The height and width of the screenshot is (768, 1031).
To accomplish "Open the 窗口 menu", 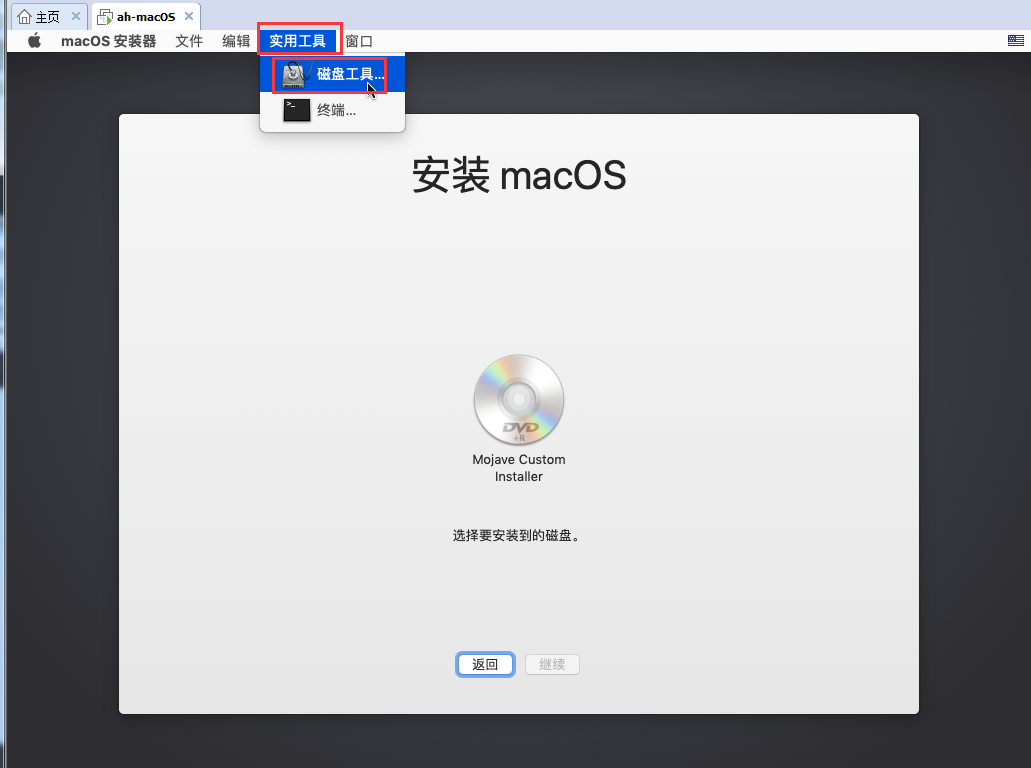I will pos(359,41).
